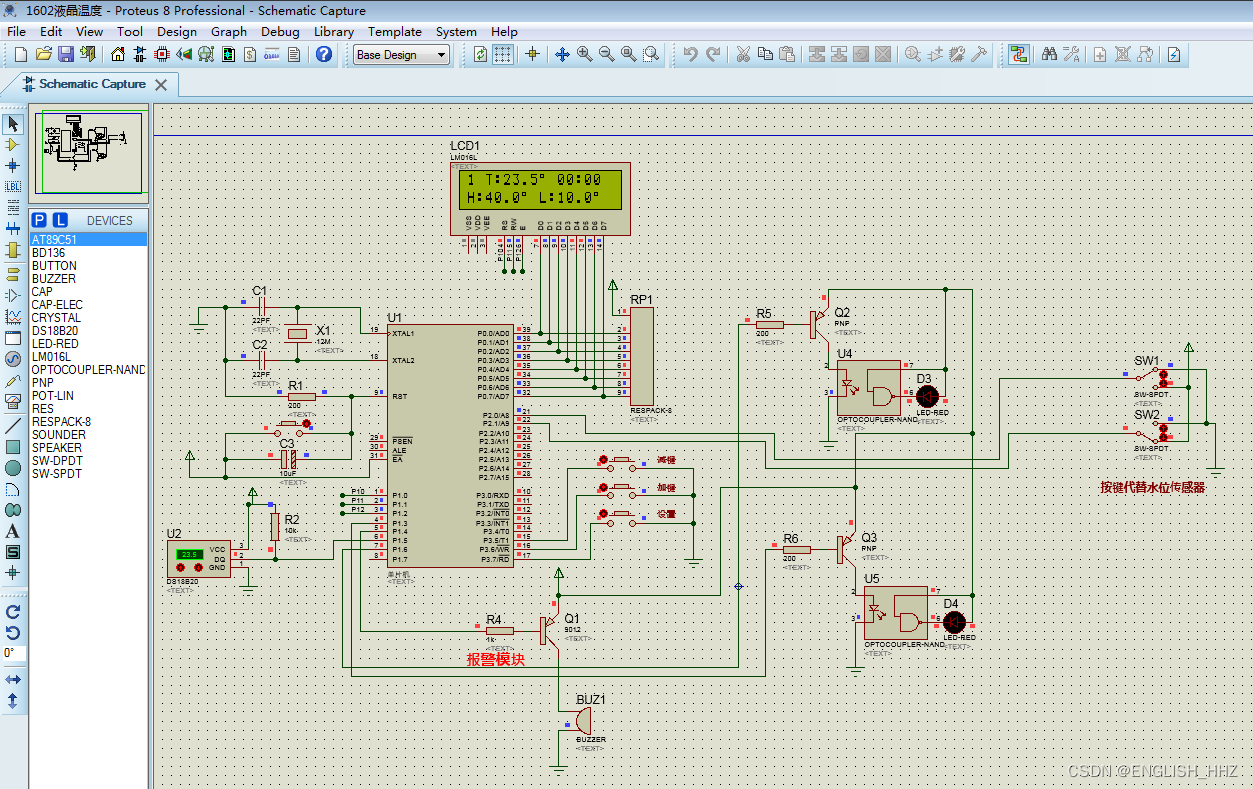Rotate clockwise using the rotation icon

13,612
